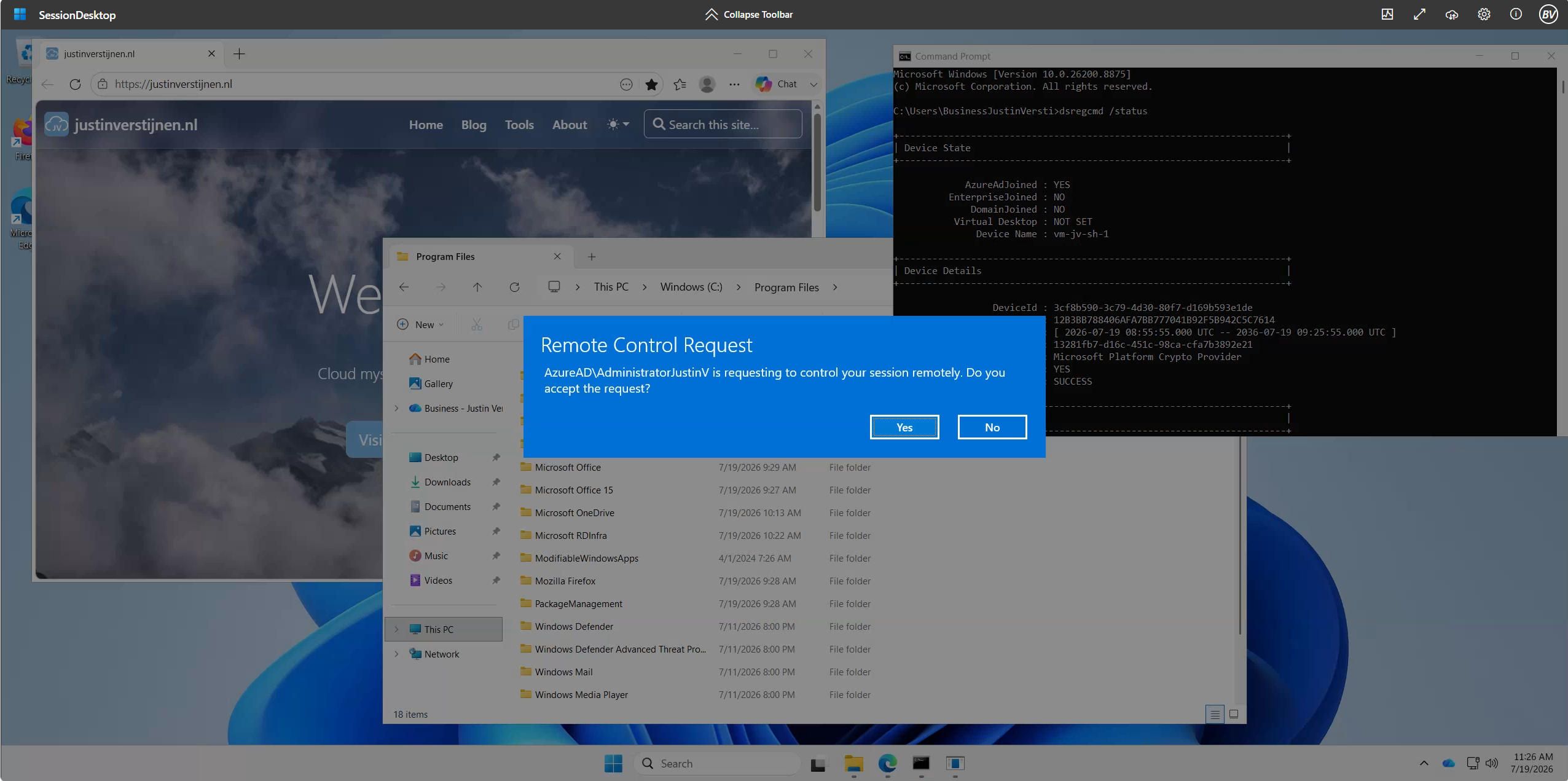Toggle the site theme sun dropdown

pos(617,124)
